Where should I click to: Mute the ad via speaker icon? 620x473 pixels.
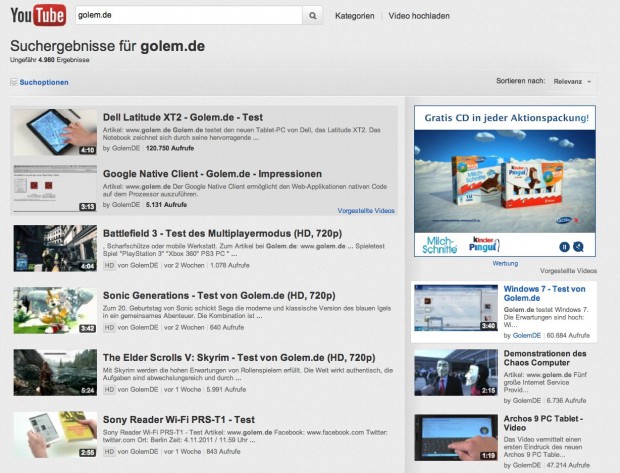coord(578,247)
